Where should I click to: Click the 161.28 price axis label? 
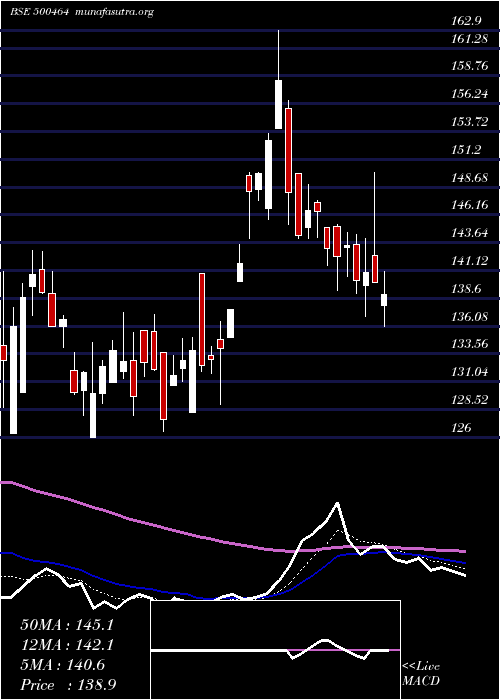pyautogui.click(x=469, y=39)
